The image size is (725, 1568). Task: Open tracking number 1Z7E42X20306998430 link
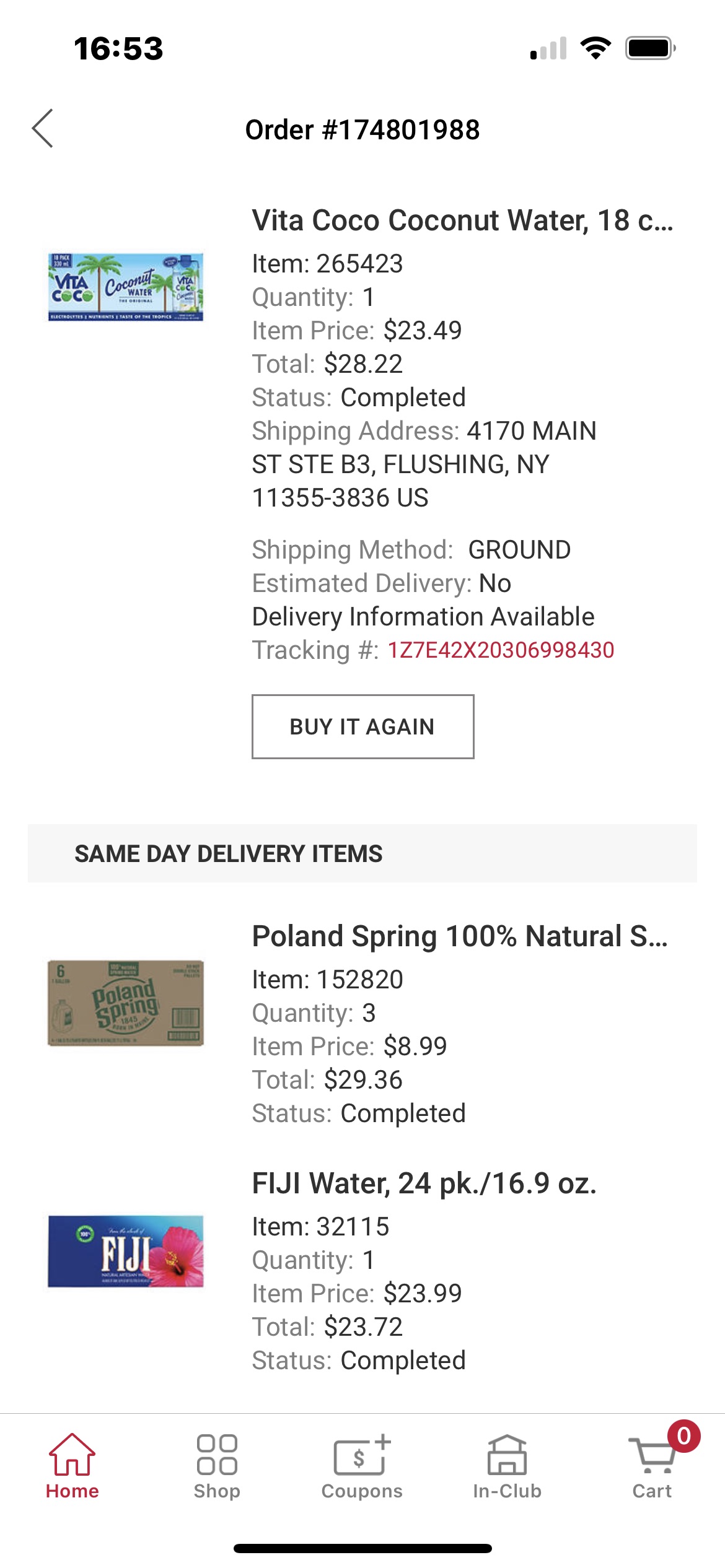pos(501,650)
